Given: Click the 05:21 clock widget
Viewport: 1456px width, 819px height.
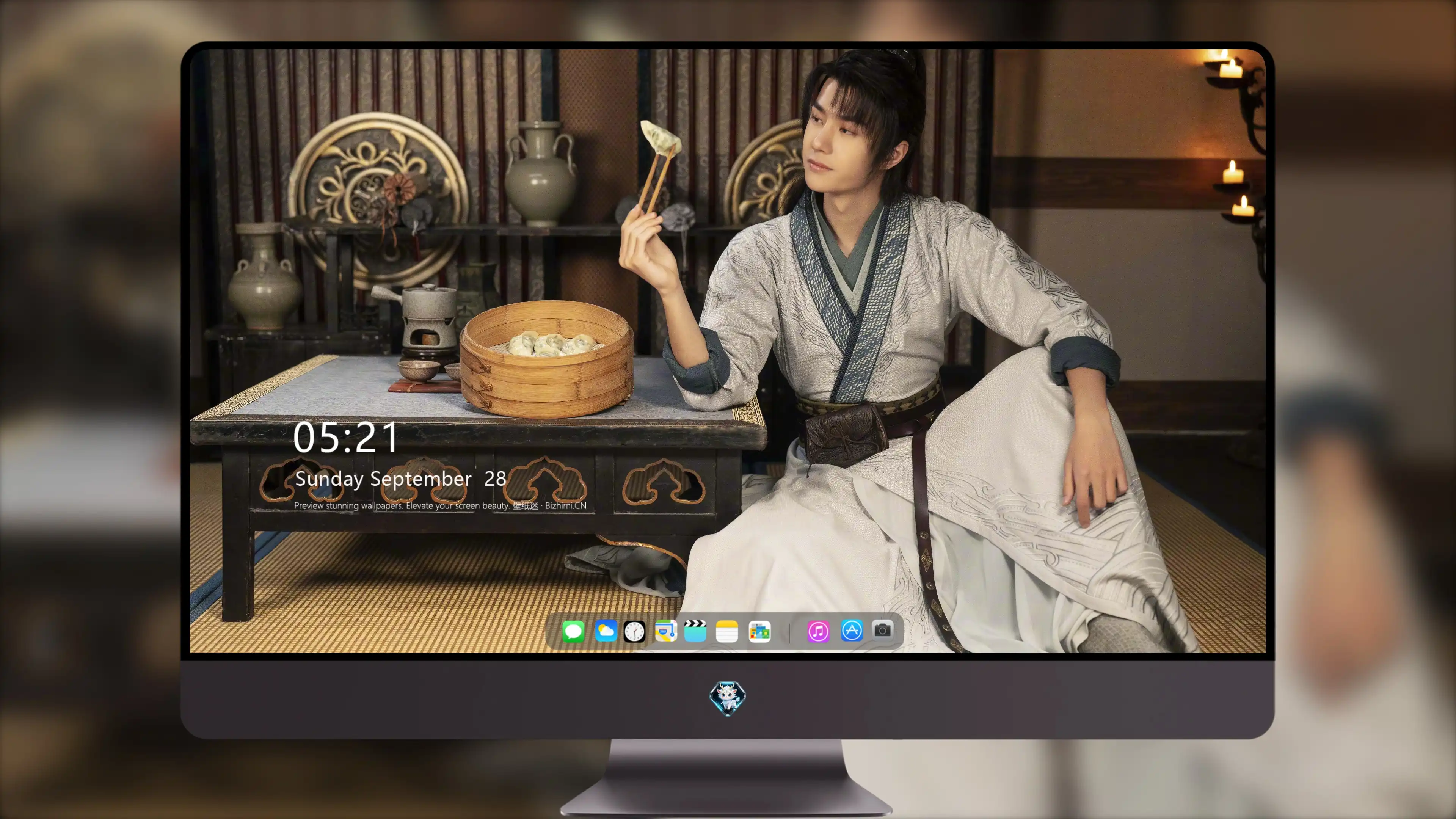Looking at the screenshot, I should [345, 438].
